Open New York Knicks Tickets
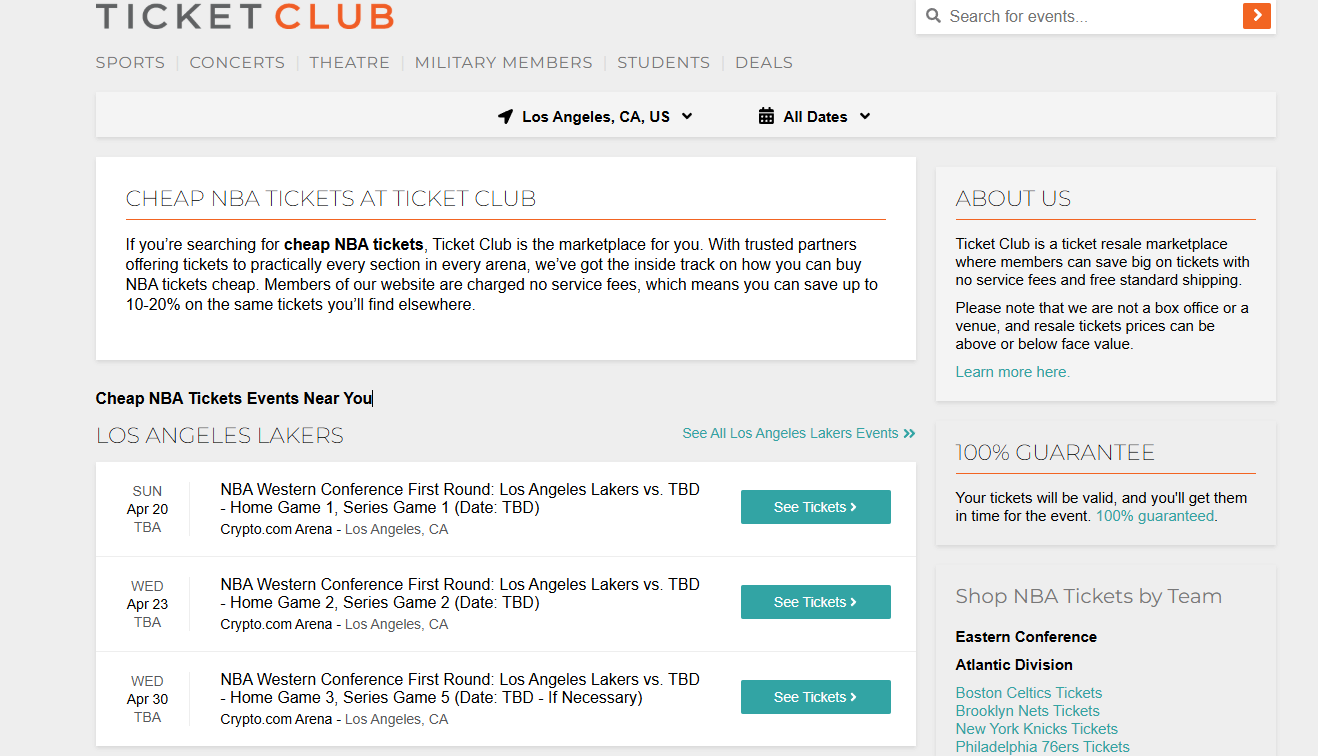 pyautogui.click(x=1037, y=729)
